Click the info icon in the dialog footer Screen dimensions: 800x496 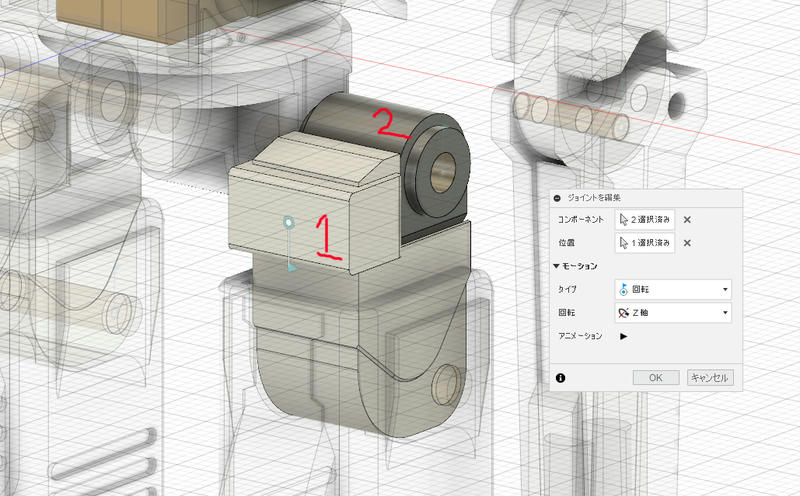(560, 378)
